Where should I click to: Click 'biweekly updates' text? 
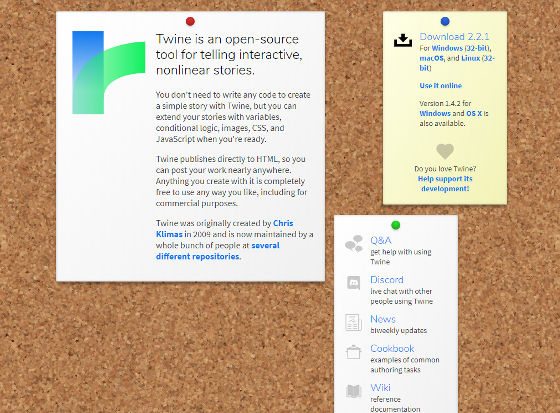[x=399, y=330]
